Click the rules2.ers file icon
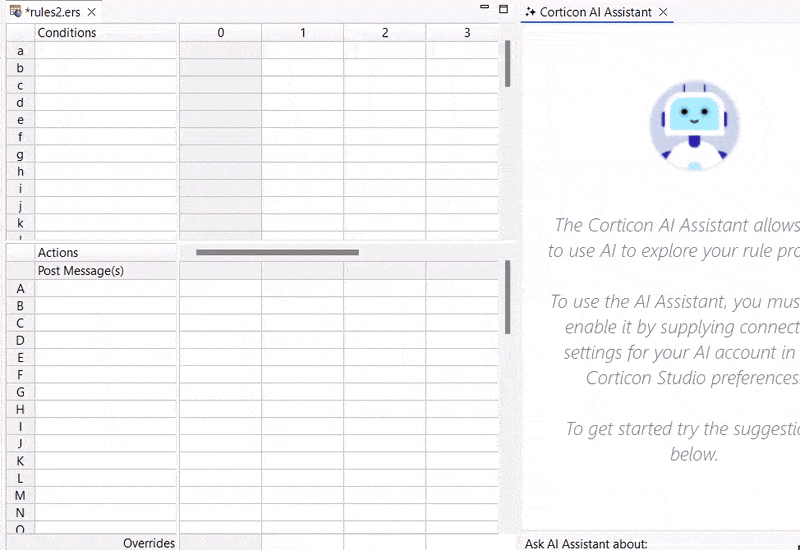 16,11
